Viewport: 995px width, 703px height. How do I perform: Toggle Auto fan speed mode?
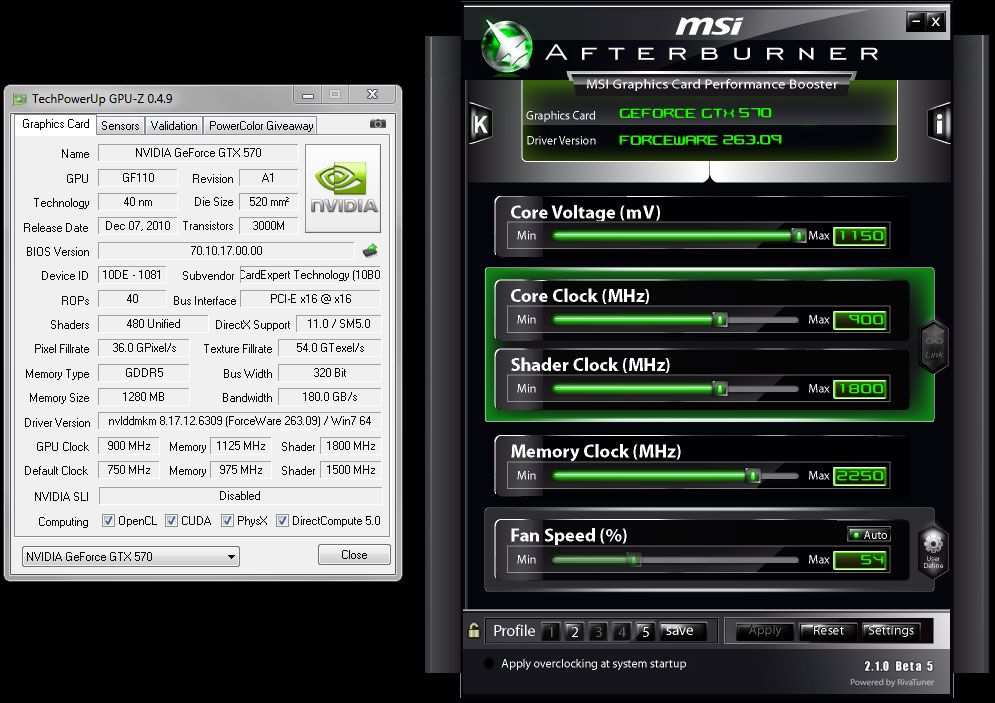tap(869, 535)
